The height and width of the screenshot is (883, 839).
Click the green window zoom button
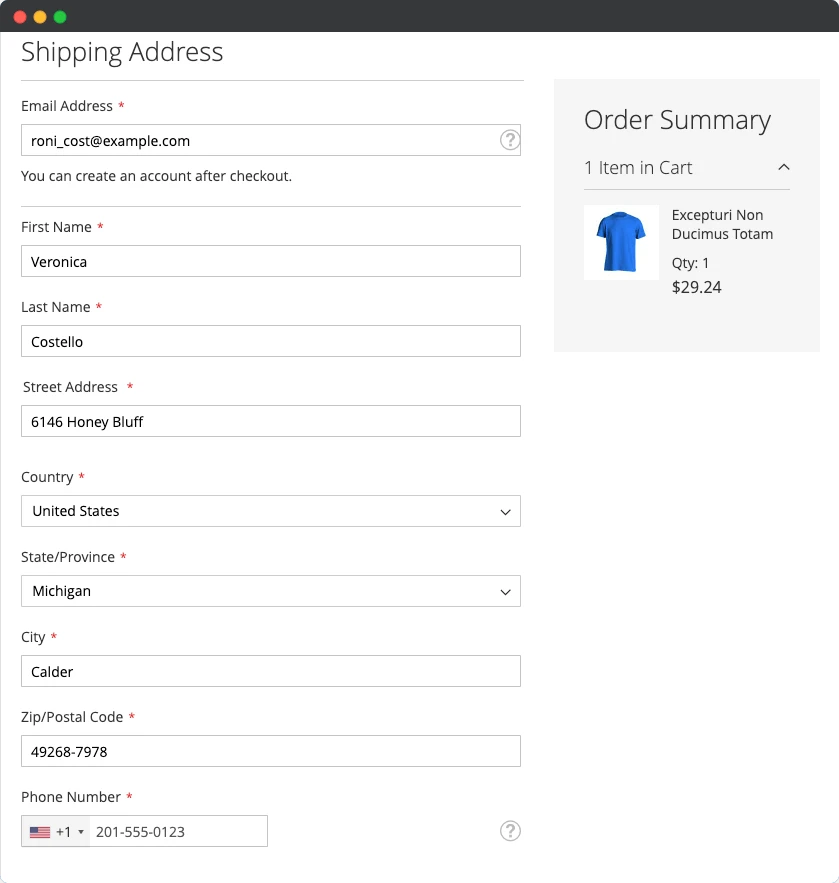[60, 16]
